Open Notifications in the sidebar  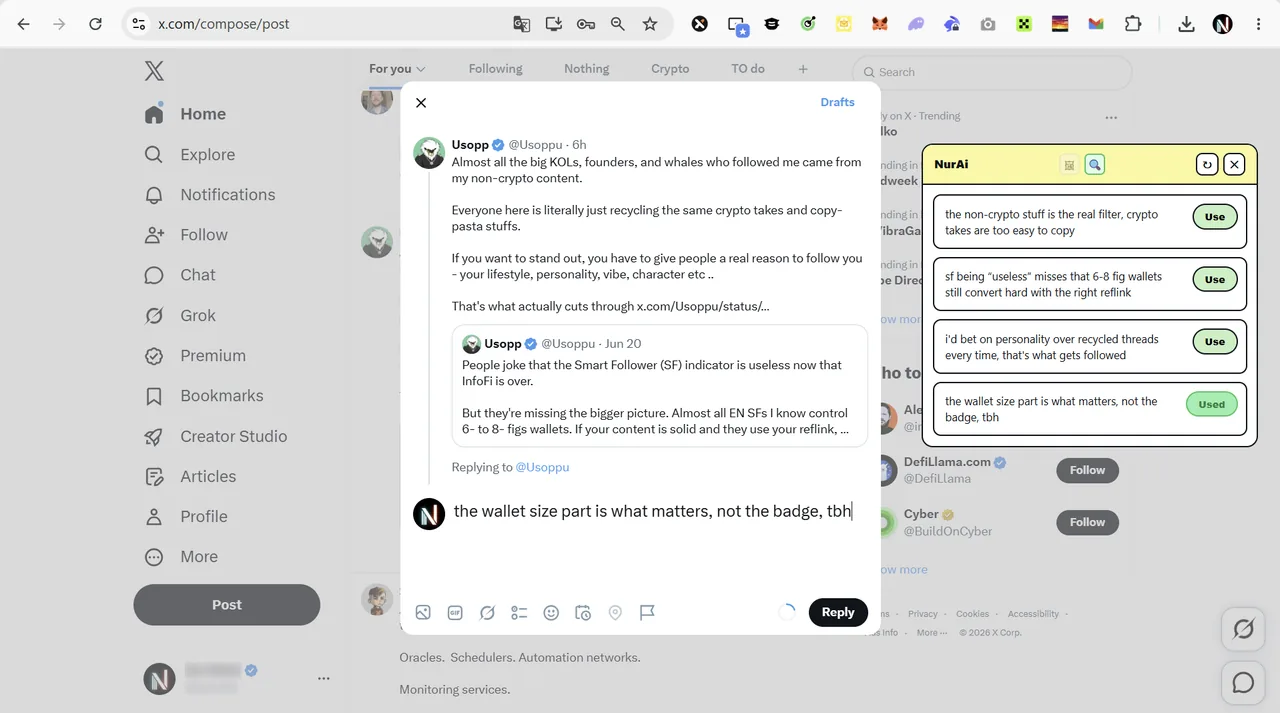click(210, 195)
